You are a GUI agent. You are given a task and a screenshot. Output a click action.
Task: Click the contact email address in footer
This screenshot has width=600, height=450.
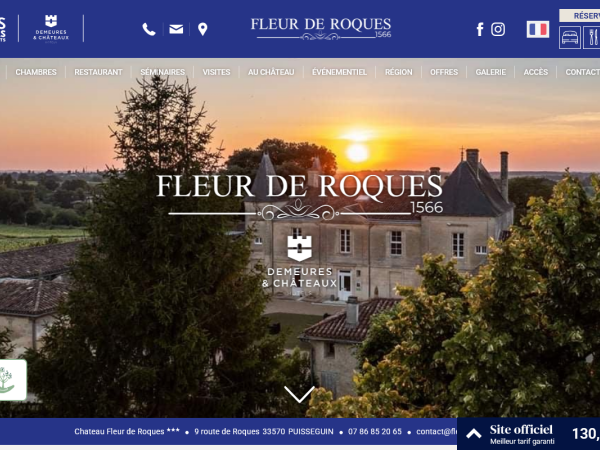(x=437, y=432)
